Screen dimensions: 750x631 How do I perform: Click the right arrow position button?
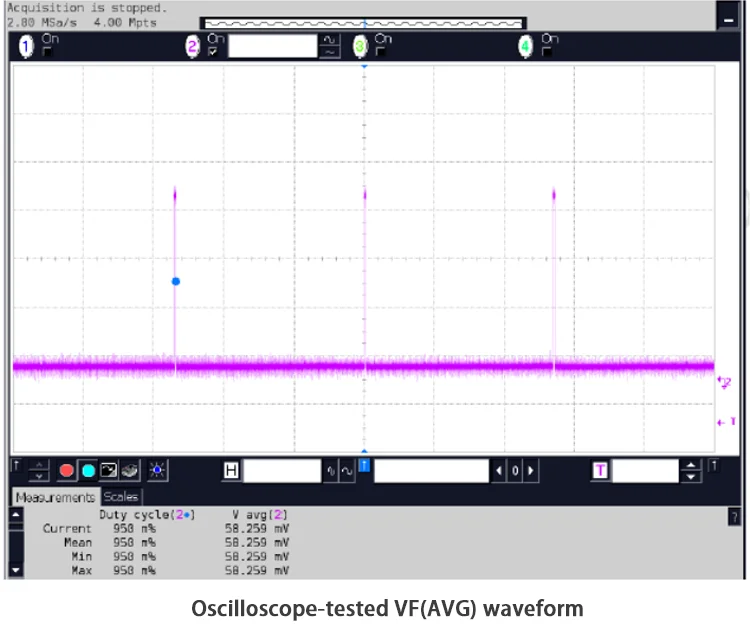(531, 471)
